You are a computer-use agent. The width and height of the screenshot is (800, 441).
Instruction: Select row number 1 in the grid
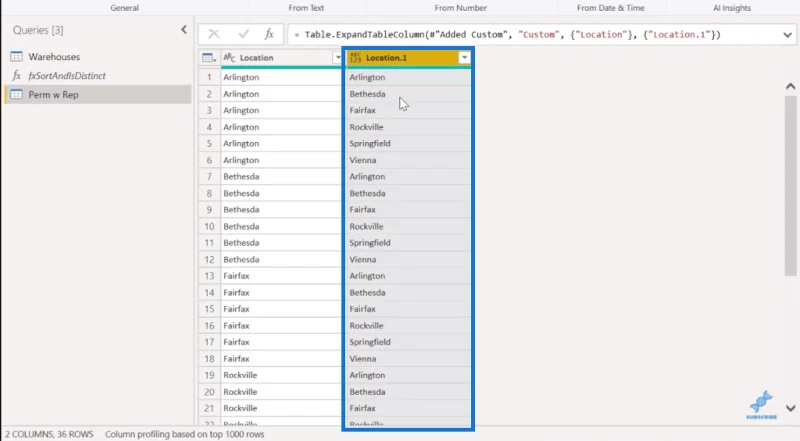209,77
